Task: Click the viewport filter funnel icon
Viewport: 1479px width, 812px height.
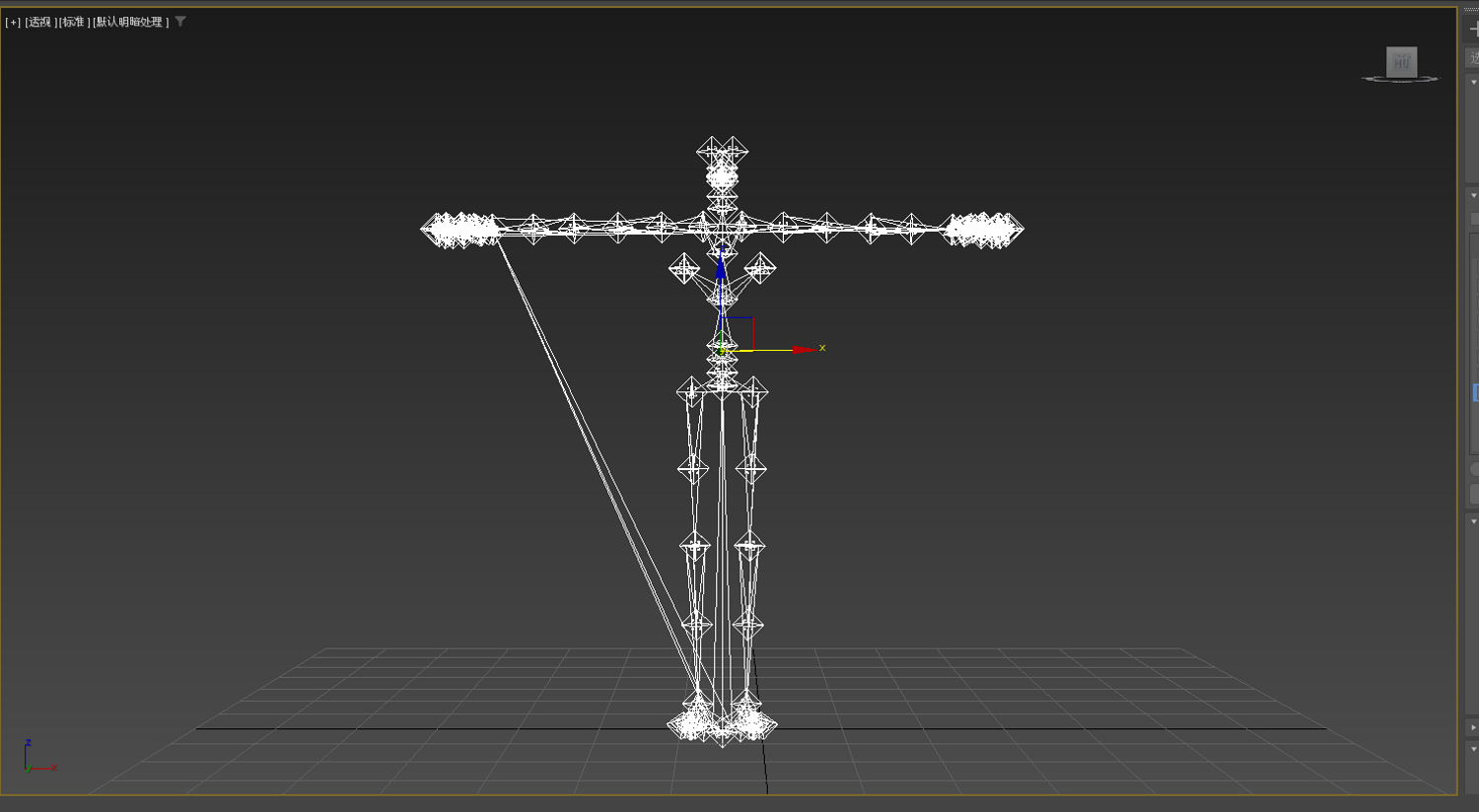Action: point(180,22)
